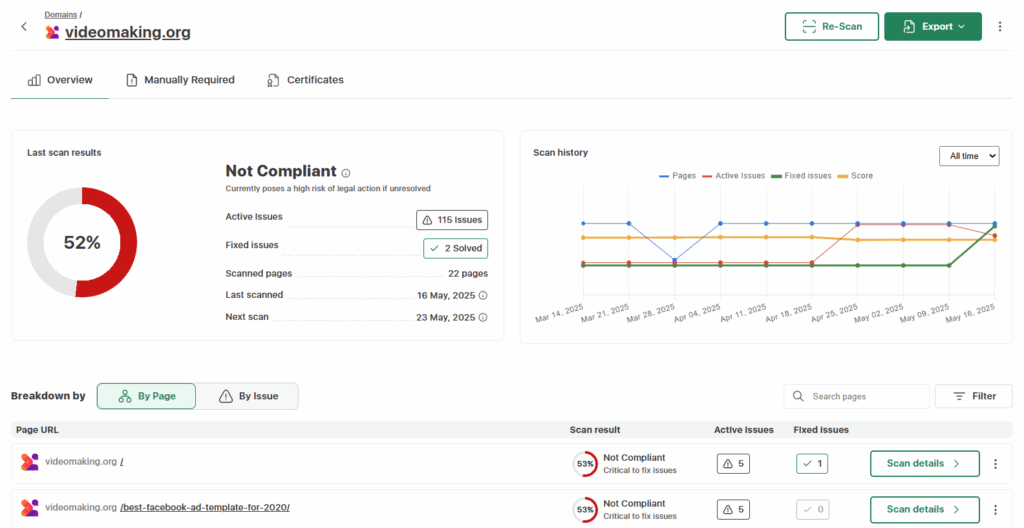1024x528 pixels.
Task: Click the magnifier icon in Search pages
Action: point(798,396)
